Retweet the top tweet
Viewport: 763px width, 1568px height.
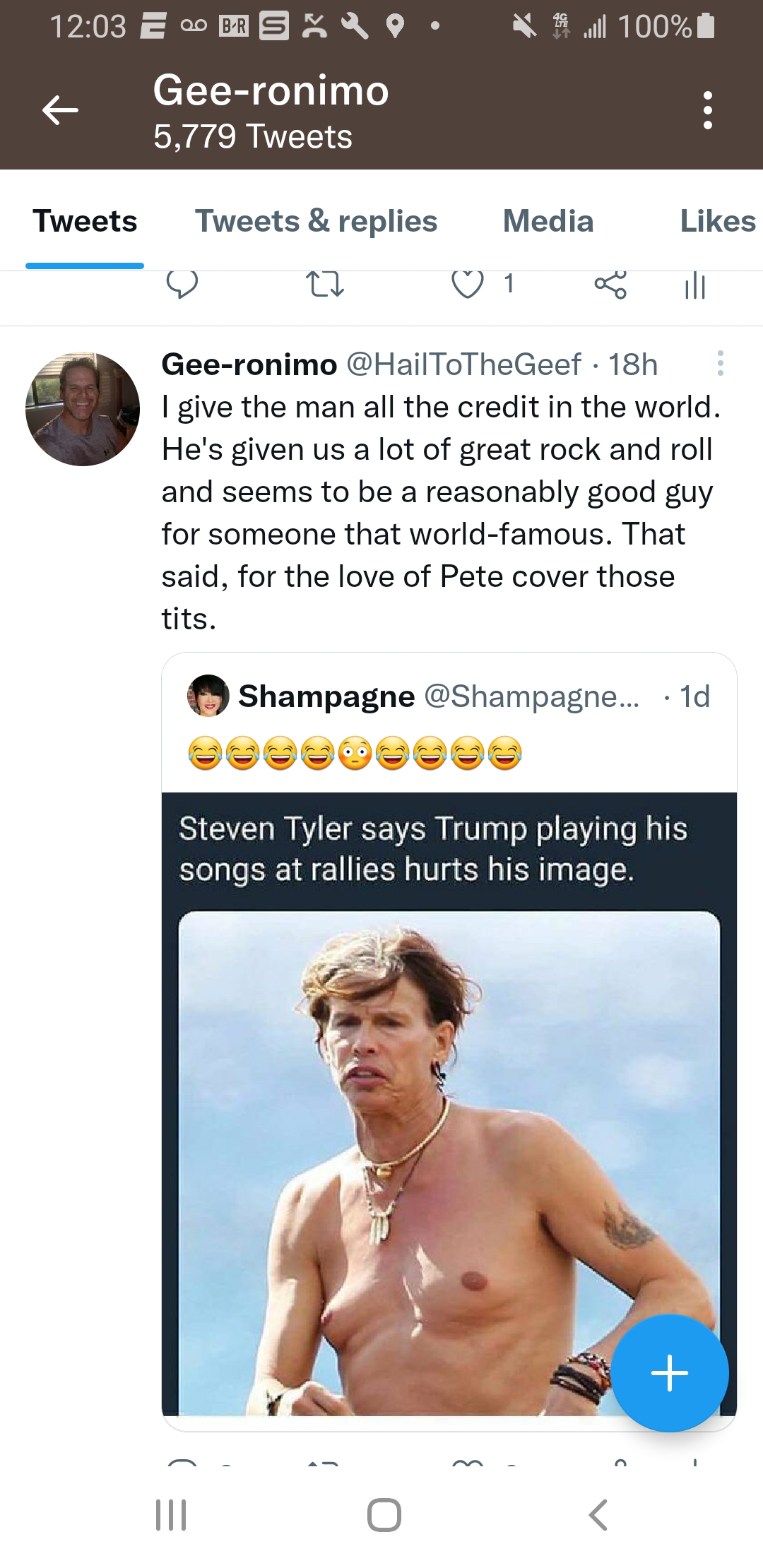click(x=325, y=285)
